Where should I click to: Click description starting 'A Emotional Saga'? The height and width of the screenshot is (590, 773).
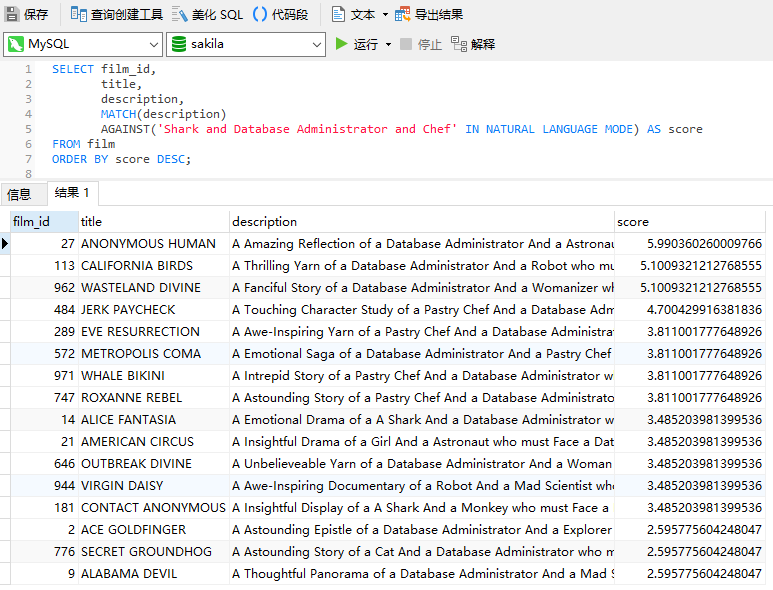(422, 353)
